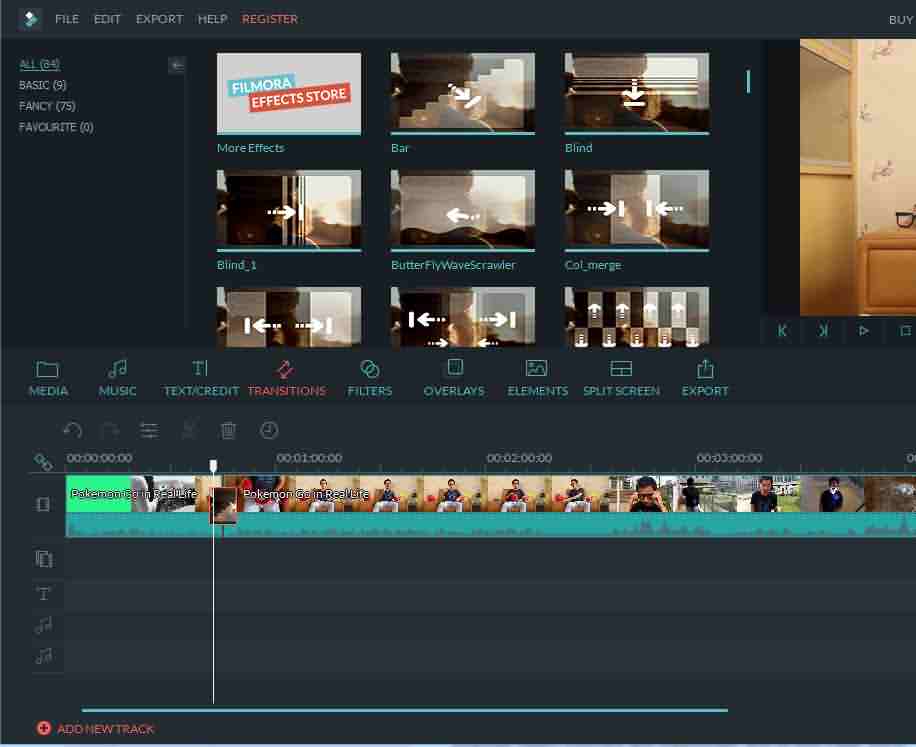
Task: Collapse the effects category sidebar
Action: coord(176,65)
